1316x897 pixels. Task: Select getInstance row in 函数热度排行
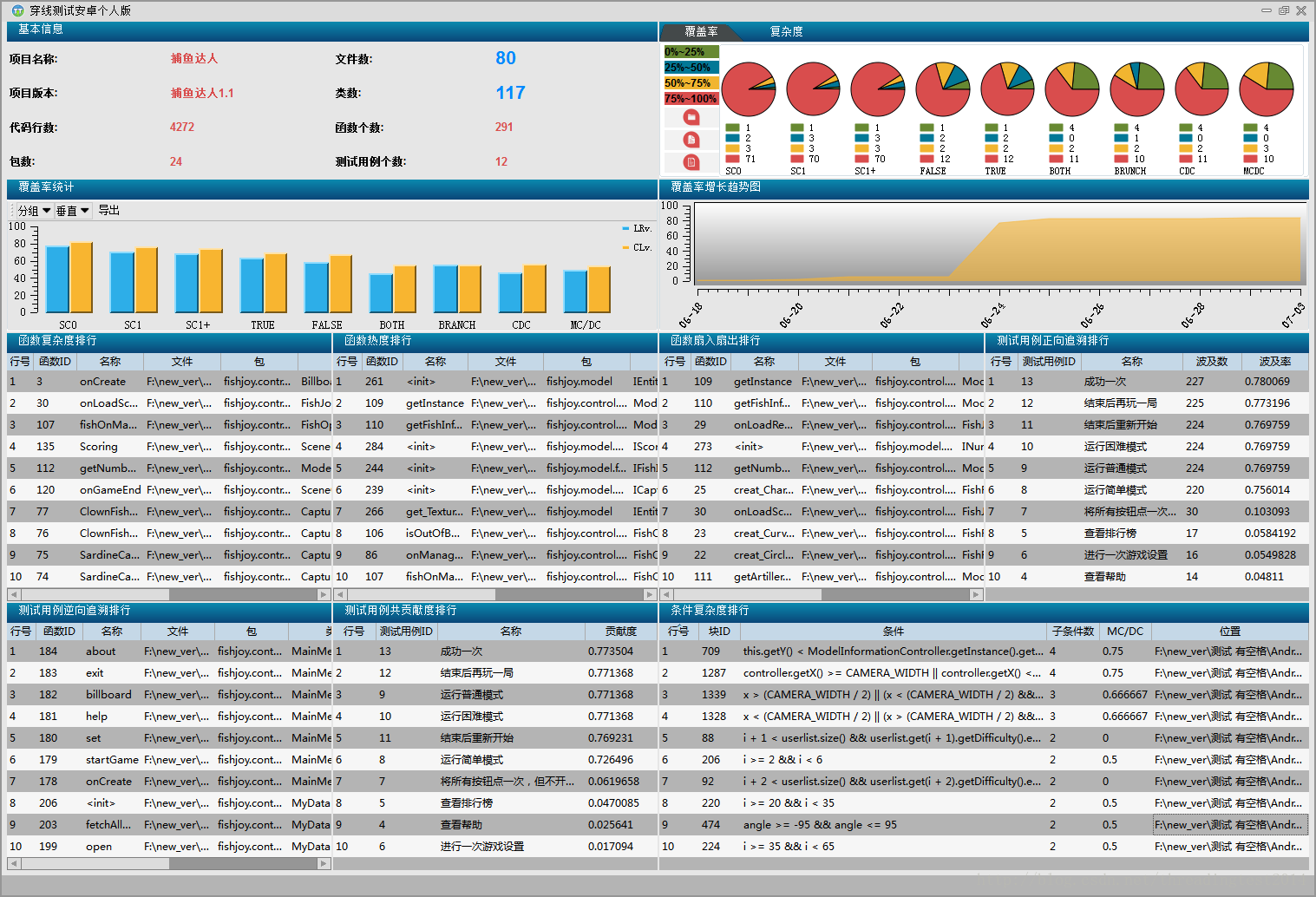[495, 403]
